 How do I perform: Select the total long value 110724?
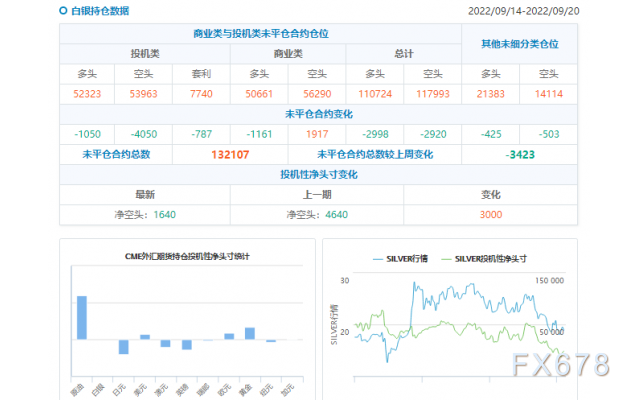click(x=375, y=94)
